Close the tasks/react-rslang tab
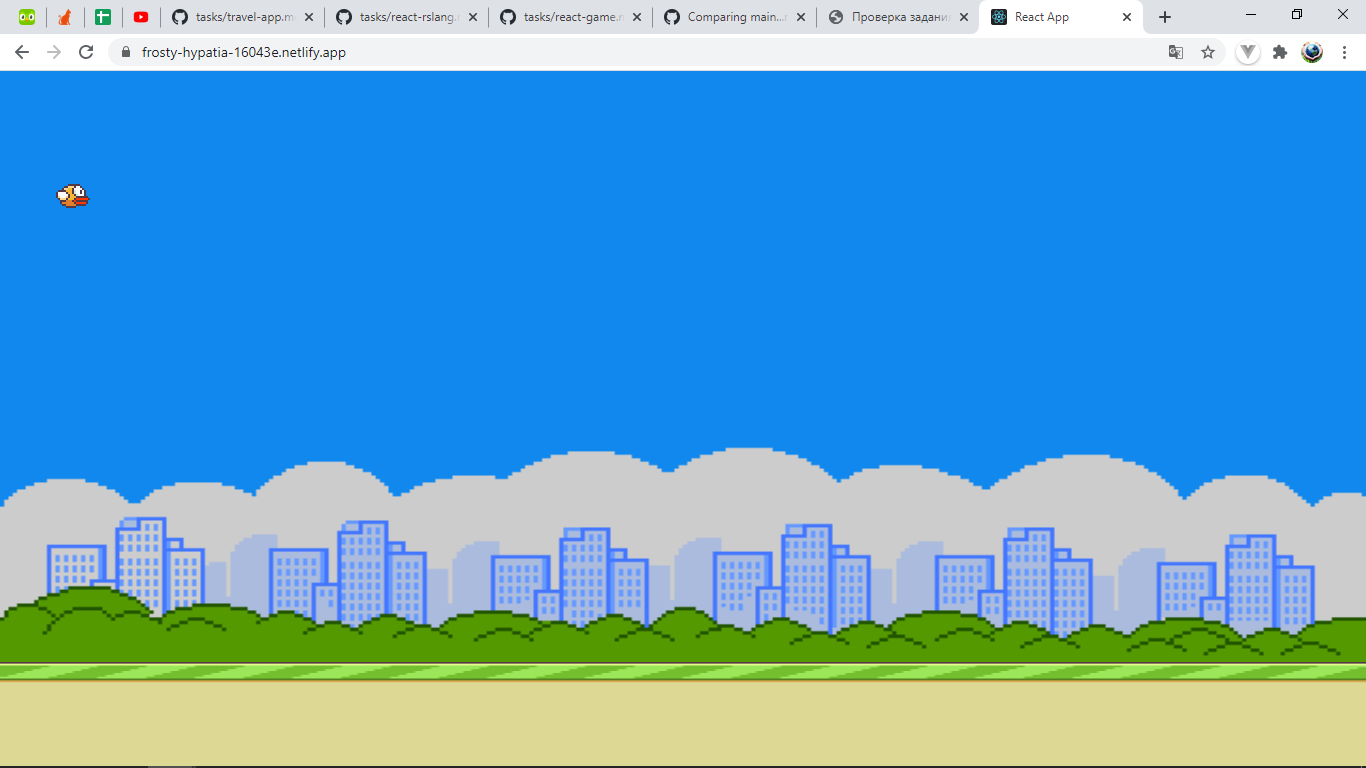The width and height of the screenshot is (1366, 768). pyautogui.click(x=472, y=17)
